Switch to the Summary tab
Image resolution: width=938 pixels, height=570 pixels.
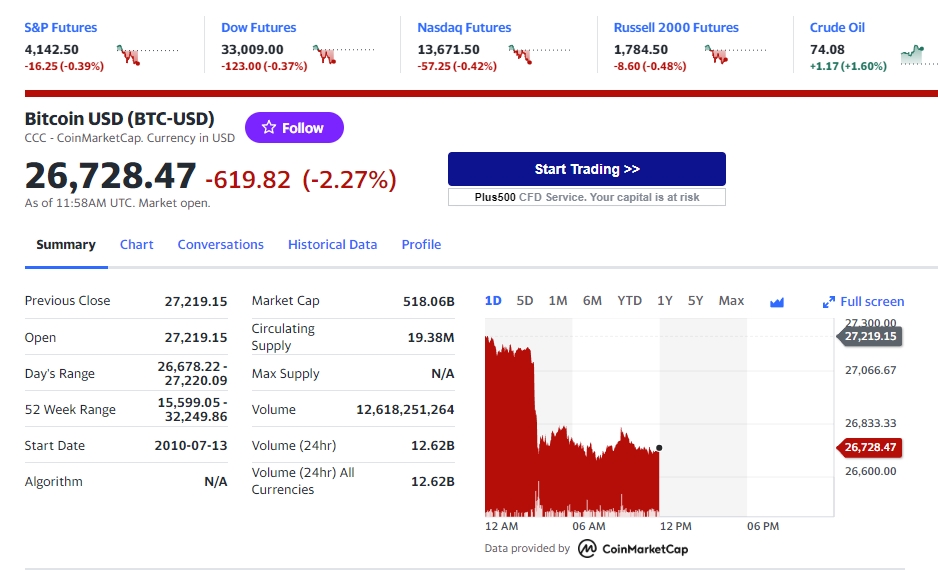pos(66,245)
